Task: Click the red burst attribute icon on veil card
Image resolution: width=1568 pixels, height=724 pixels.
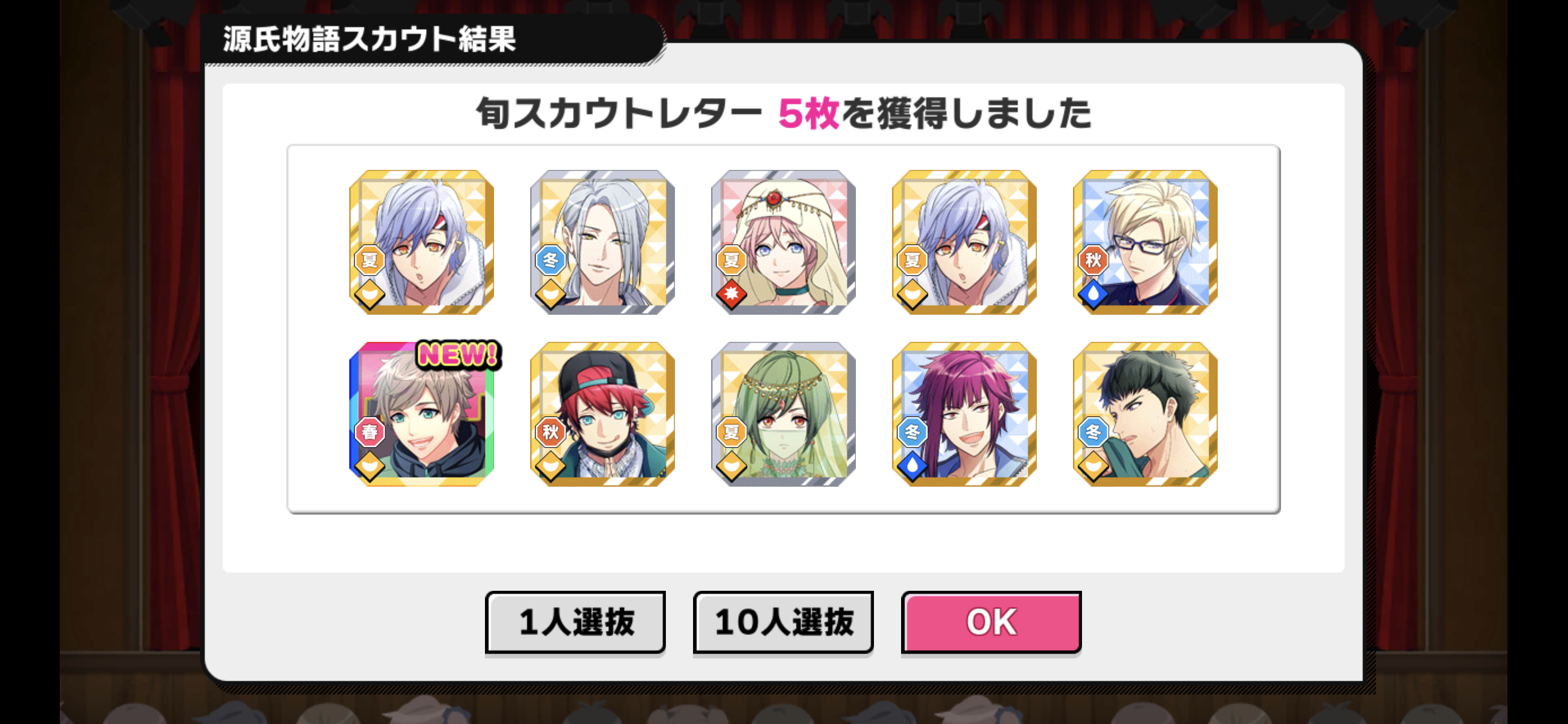Action: coord(730,295)
